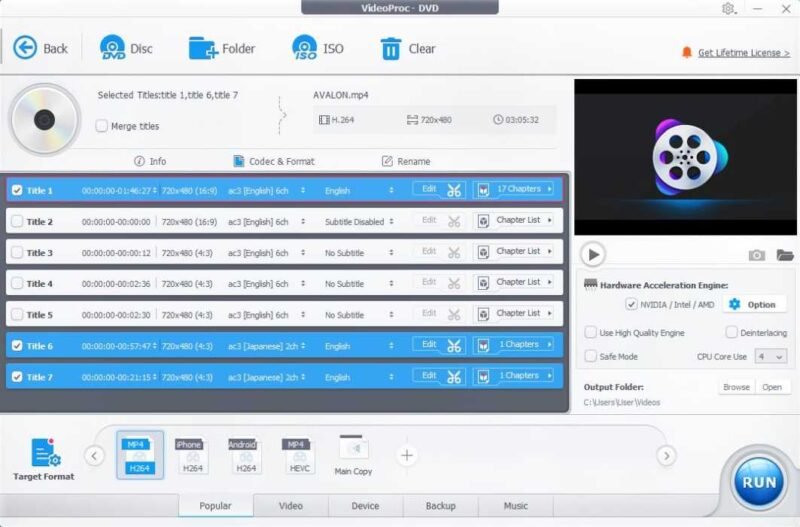Open the settings gear in title bar
The image size is (800, 527).
[728, 9]
